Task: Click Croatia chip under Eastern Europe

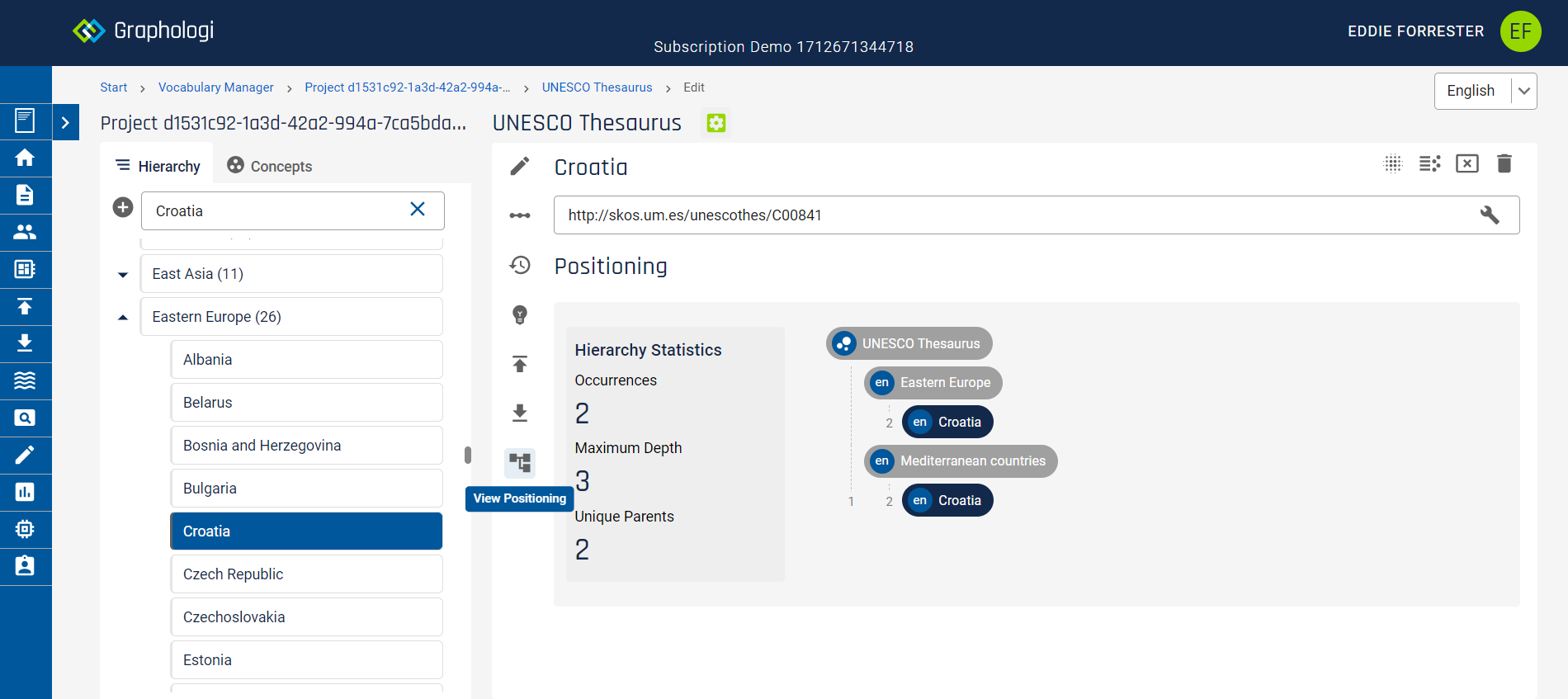Action: pyautogui.click(x=947, y=422)
